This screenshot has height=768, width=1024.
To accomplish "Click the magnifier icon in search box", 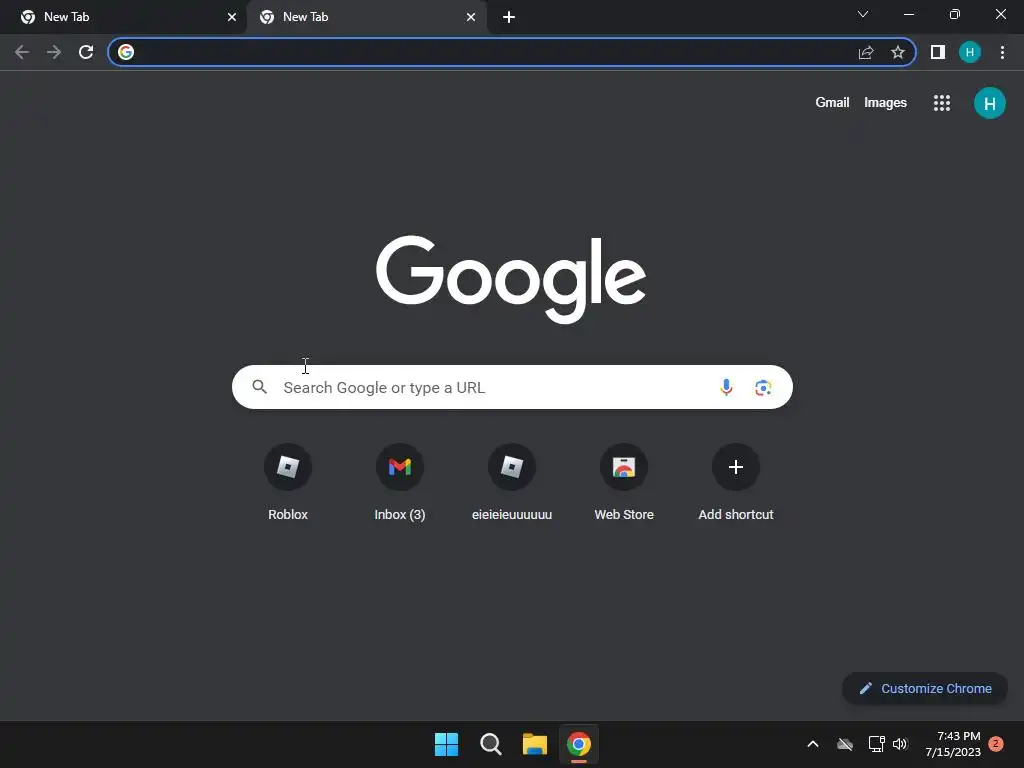I will [259, 387].
